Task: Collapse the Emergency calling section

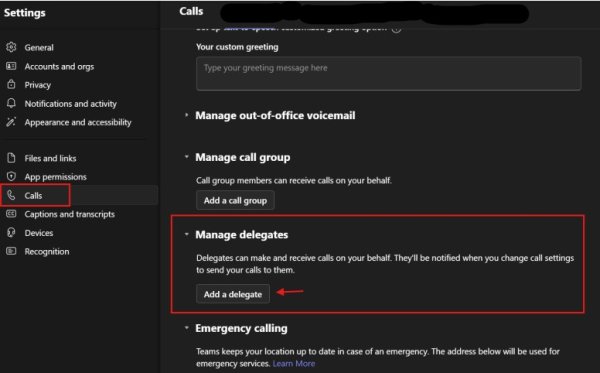Action: click(186, 328)
